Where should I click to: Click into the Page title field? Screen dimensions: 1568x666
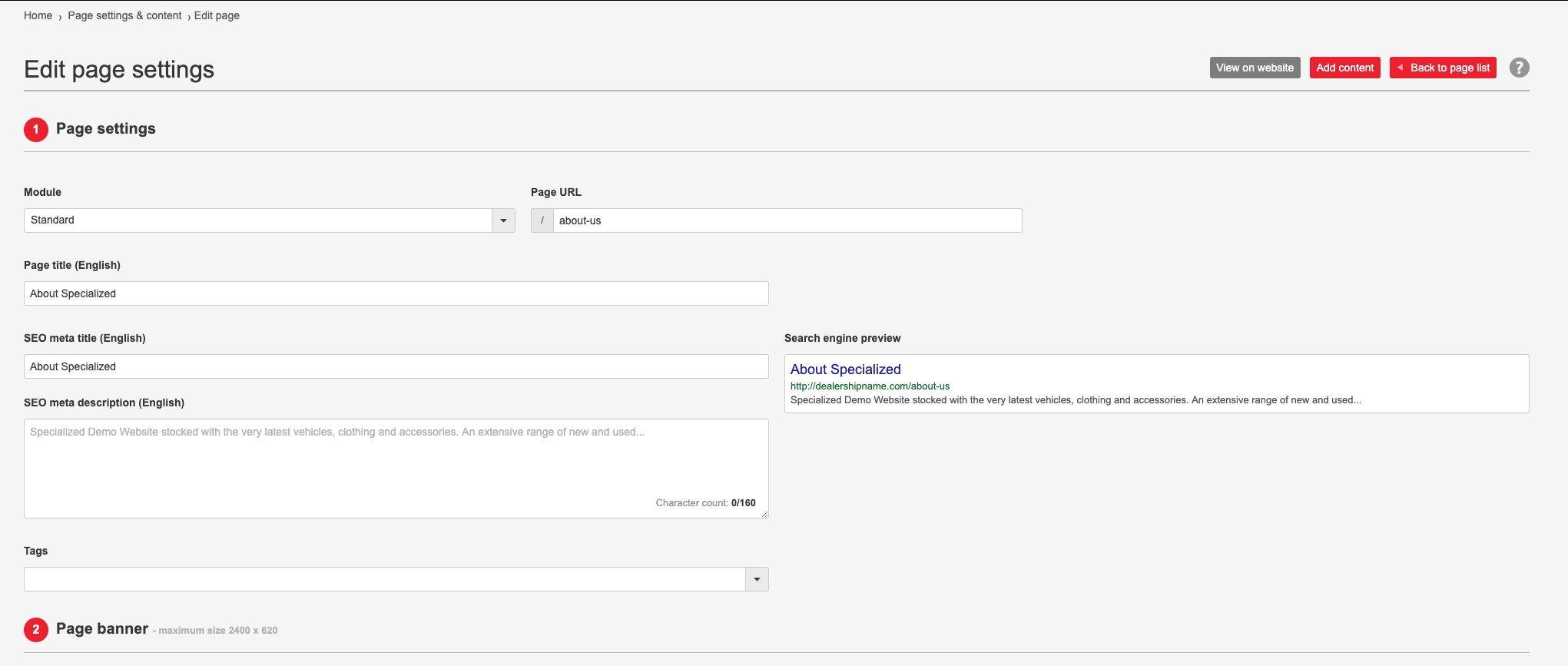(396, 293)
